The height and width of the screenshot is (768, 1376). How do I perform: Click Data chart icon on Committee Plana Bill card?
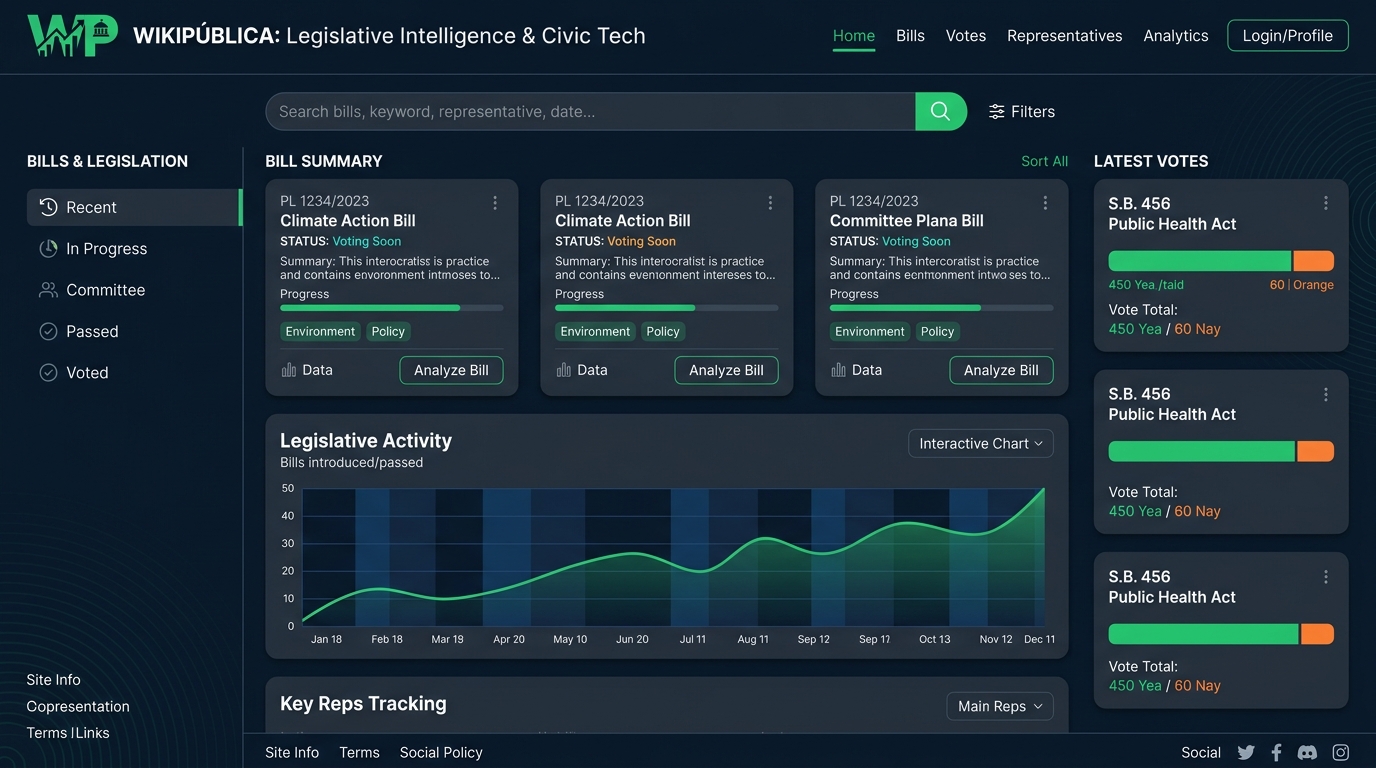pos(838,370)
